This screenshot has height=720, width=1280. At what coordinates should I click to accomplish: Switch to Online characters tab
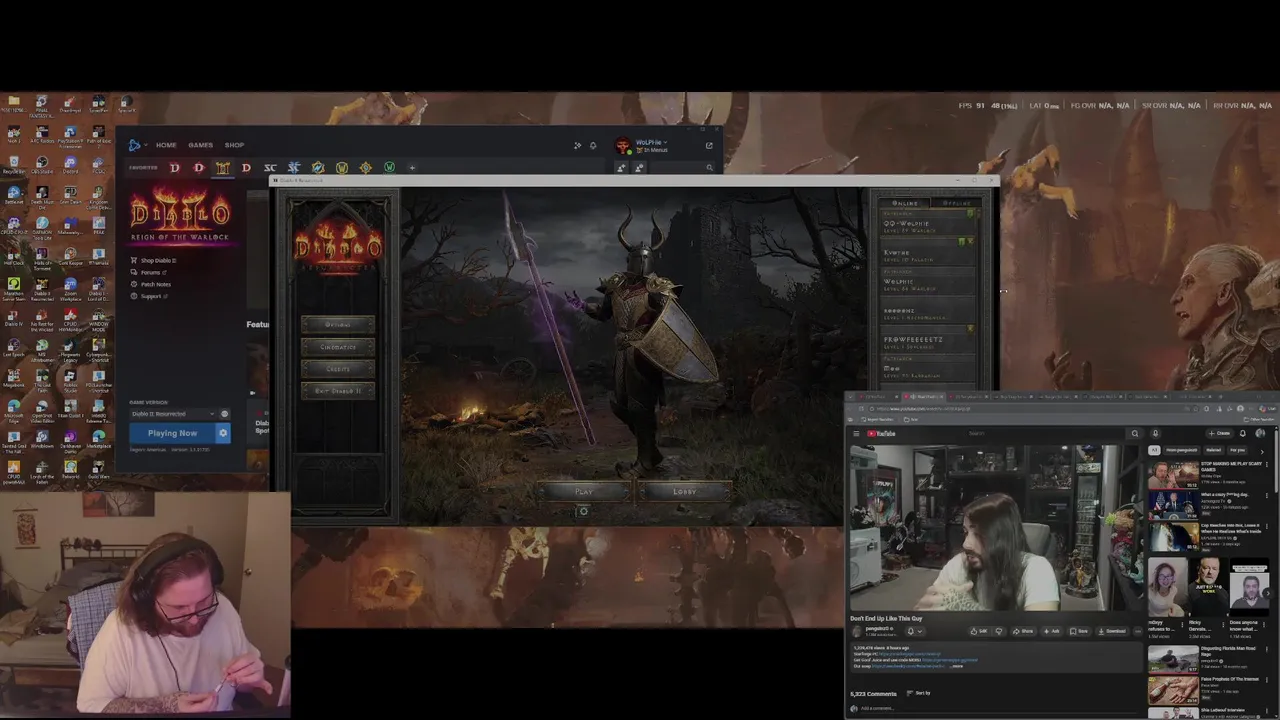pyautogui.click(x=904, y=203)
